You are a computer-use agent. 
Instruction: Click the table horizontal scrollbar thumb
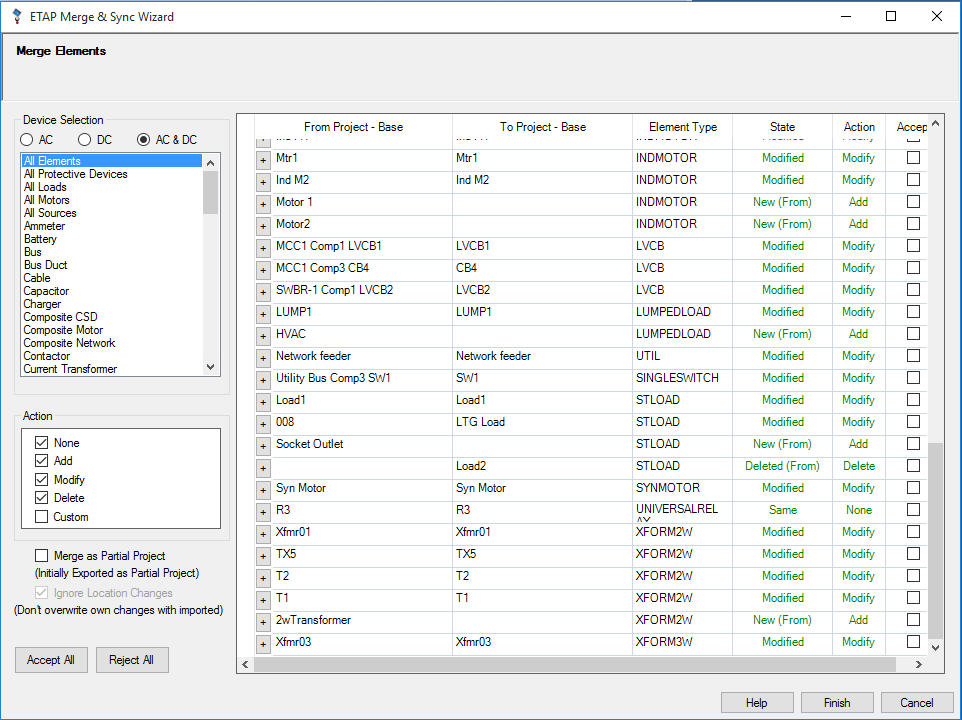pyautogui.click(x=575, y=664)
